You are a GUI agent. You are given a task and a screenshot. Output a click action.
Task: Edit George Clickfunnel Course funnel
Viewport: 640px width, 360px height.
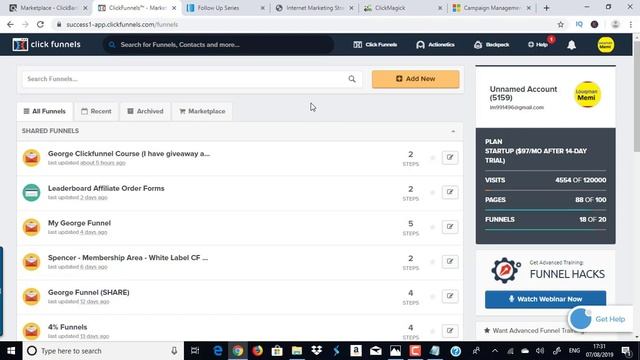coord(450,158)
